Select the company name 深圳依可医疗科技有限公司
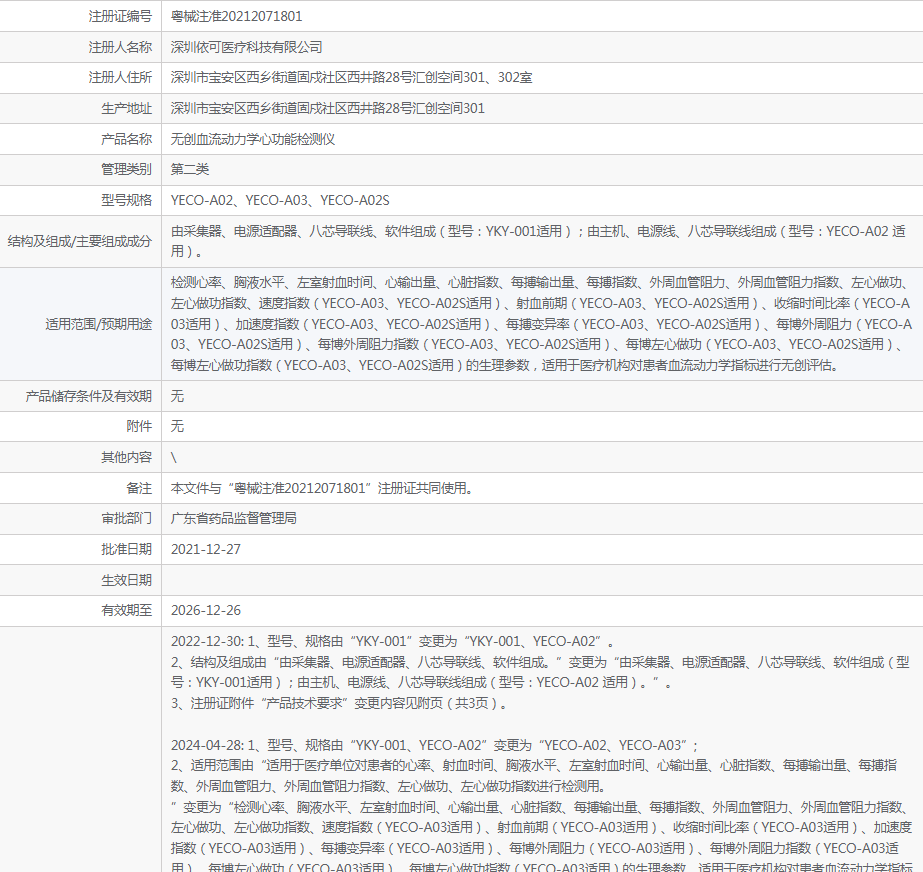 [247, 47]
